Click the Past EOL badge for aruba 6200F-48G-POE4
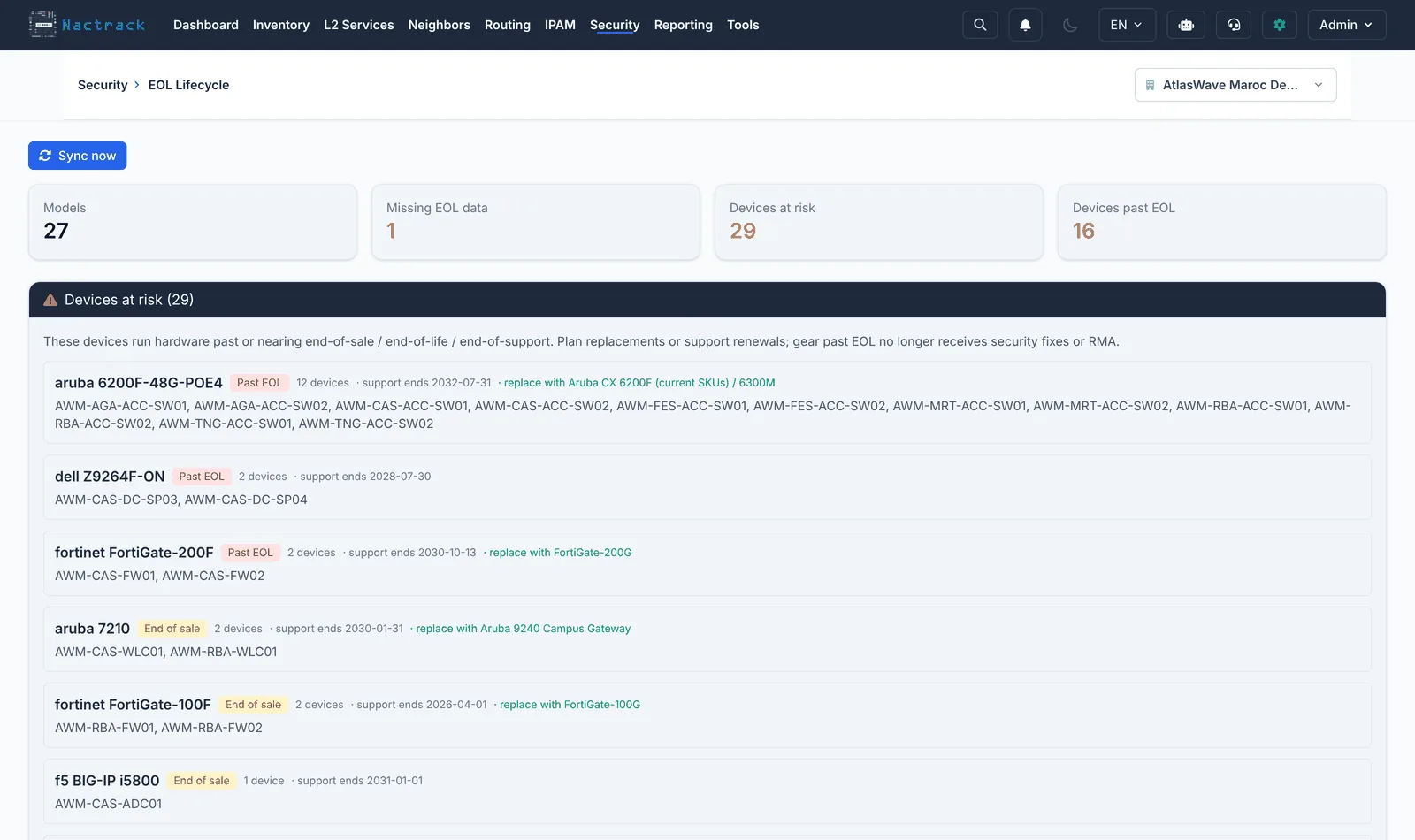 [x=259, y=383]
